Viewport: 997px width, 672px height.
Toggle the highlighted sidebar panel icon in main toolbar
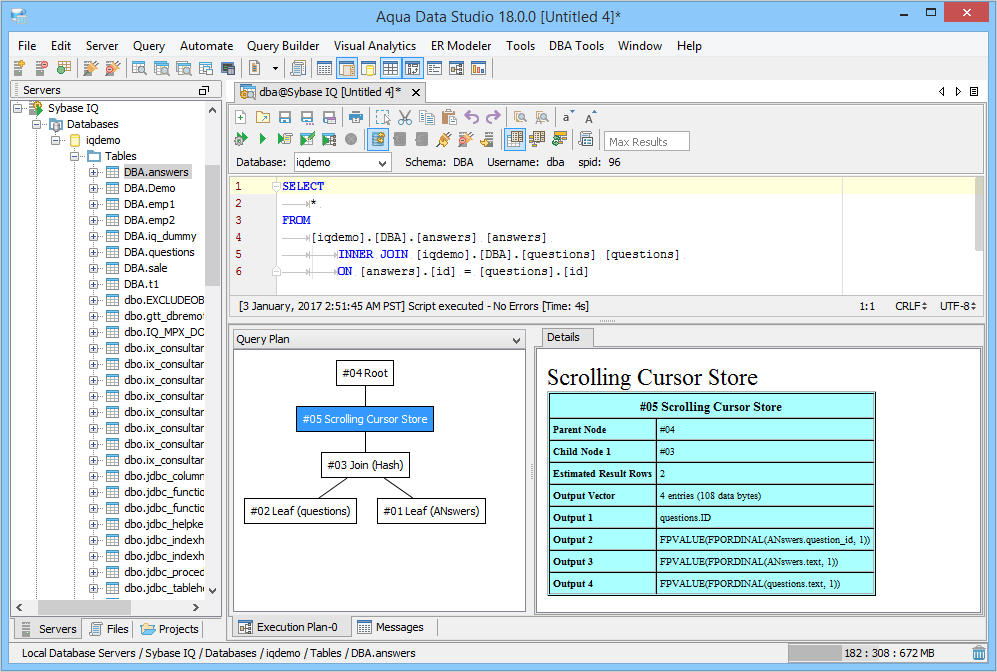(347, 68)
